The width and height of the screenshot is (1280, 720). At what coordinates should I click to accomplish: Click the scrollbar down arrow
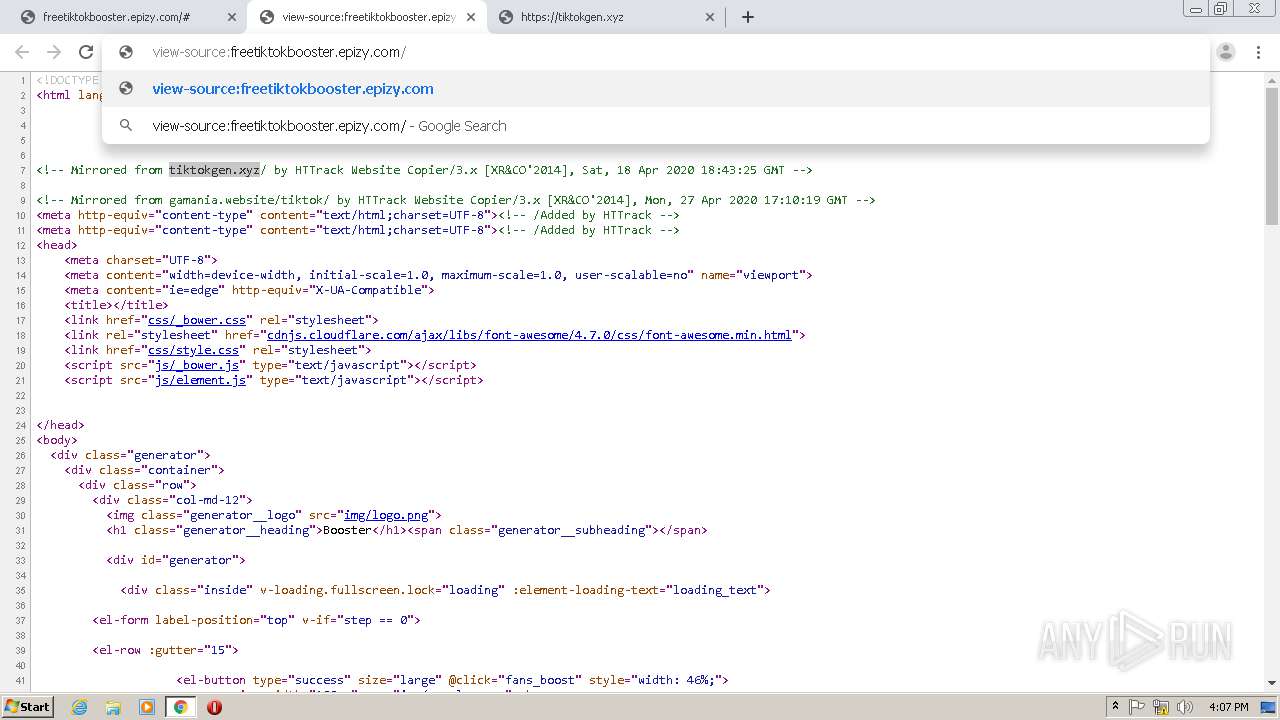(x=1272, y=685)
